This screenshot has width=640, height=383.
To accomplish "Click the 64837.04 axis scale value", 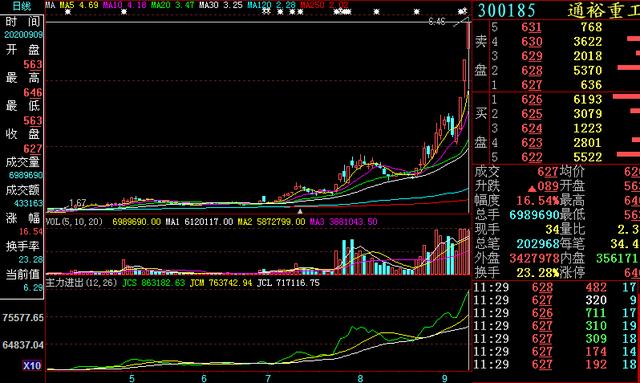I will point(23,345).
